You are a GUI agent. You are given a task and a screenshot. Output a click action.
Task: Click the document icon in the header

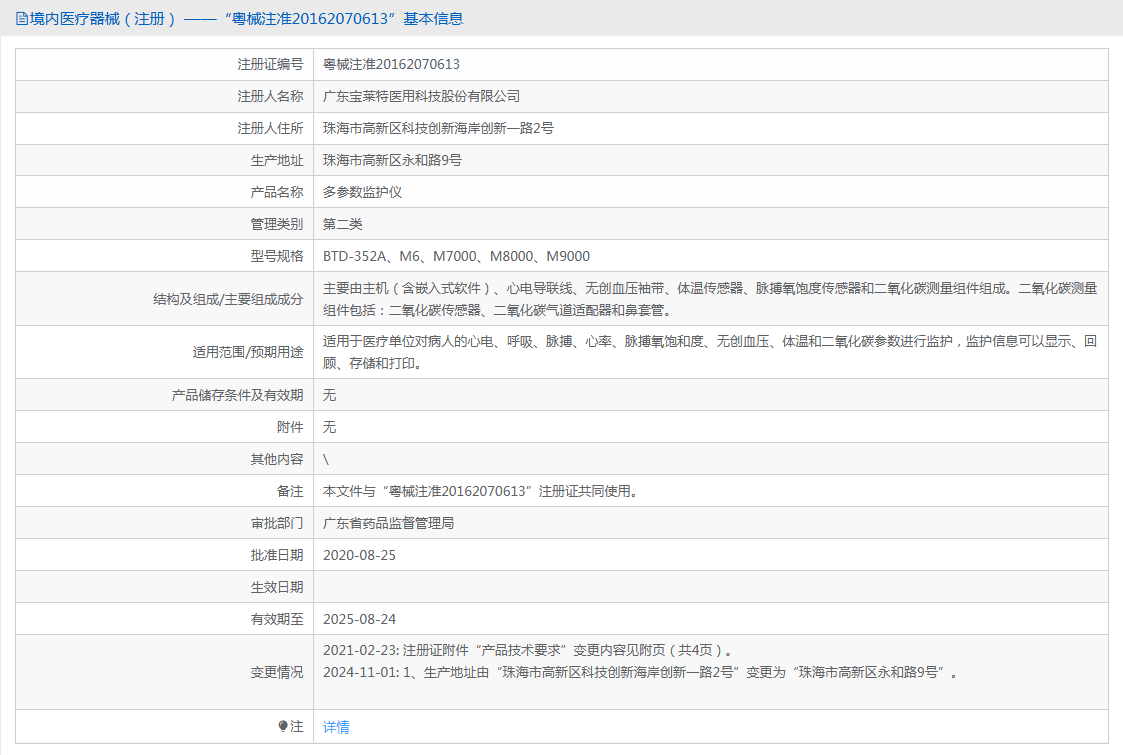pos(21,19)
